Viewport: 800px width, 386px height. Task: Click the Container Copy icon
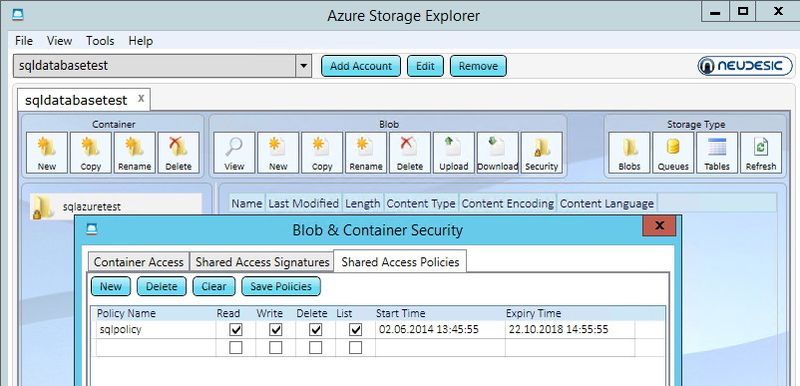coord(90,153)
